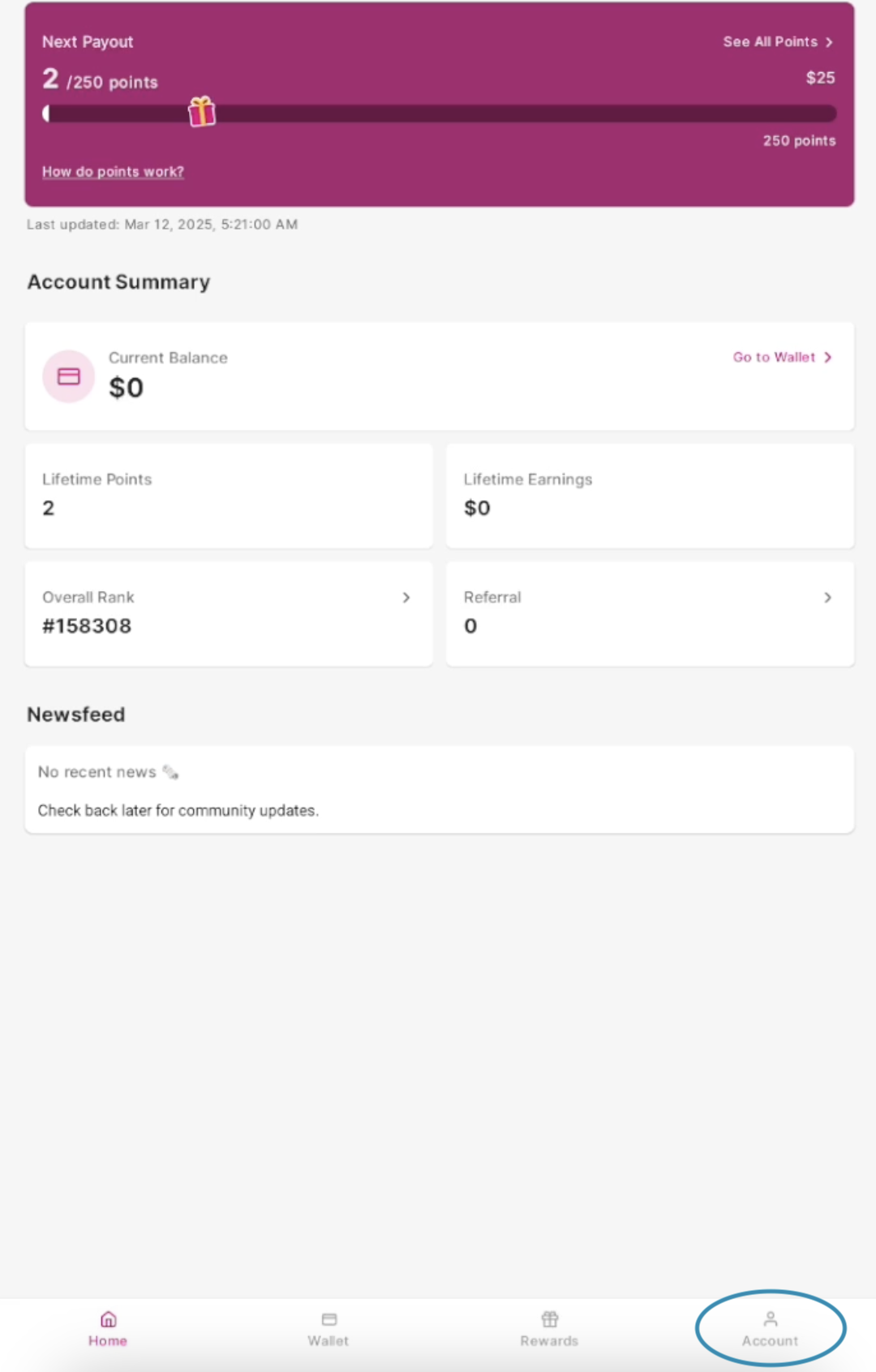Switch to the Wallet tab label

click(x=328, y=1341)
